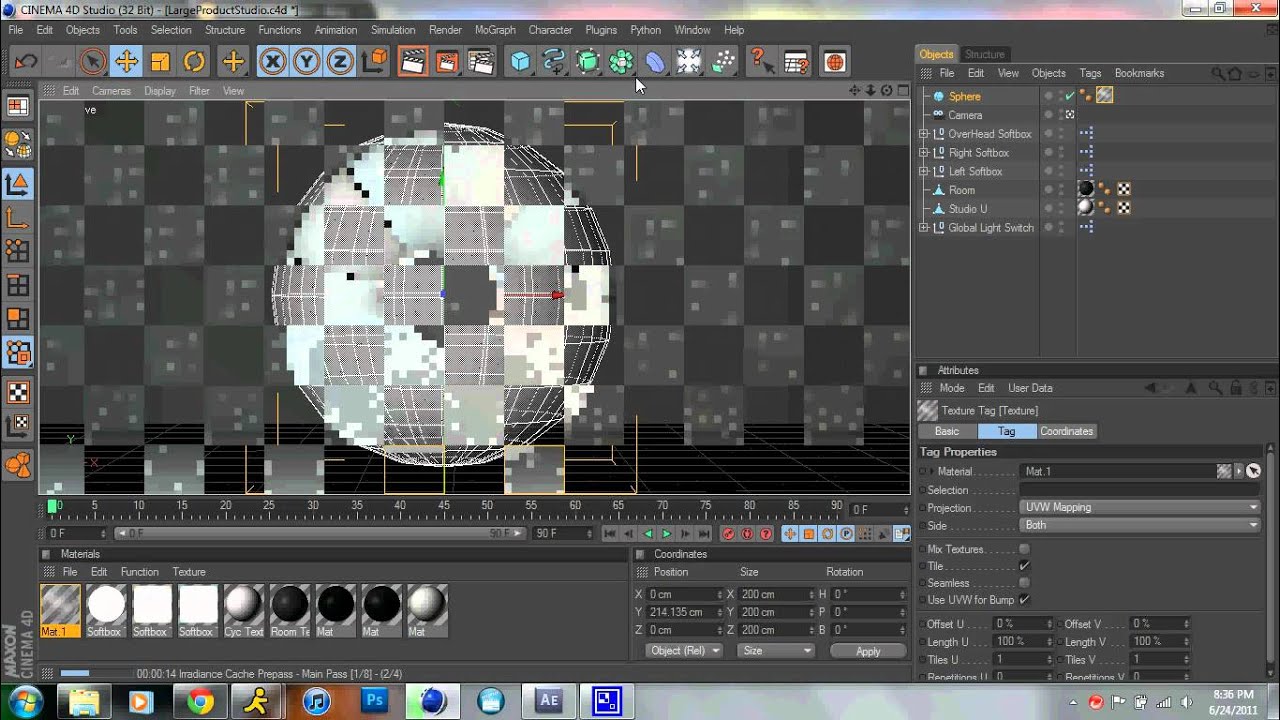Toggle X axis lock
This screenshot has width=1280, height=720.
(272, 62)
